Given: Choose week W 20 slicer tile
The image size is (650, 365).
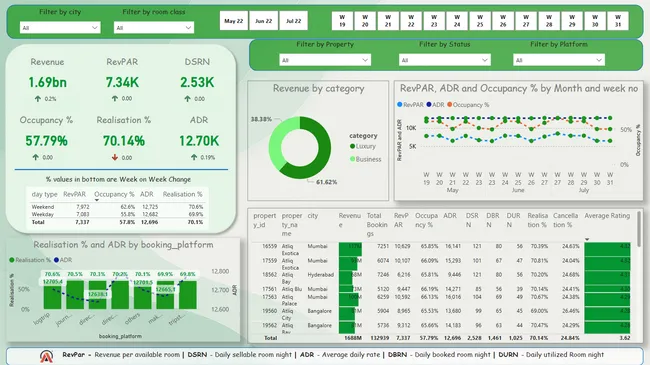Looking at the screenshot, I should (x=365, y=21).
